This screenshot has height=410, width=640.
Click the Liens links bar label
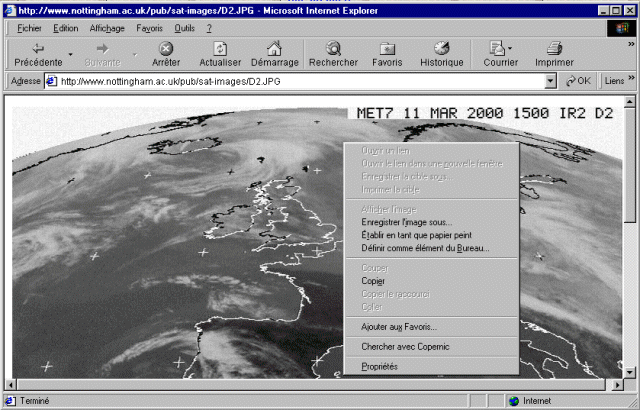tap(614, 81)
